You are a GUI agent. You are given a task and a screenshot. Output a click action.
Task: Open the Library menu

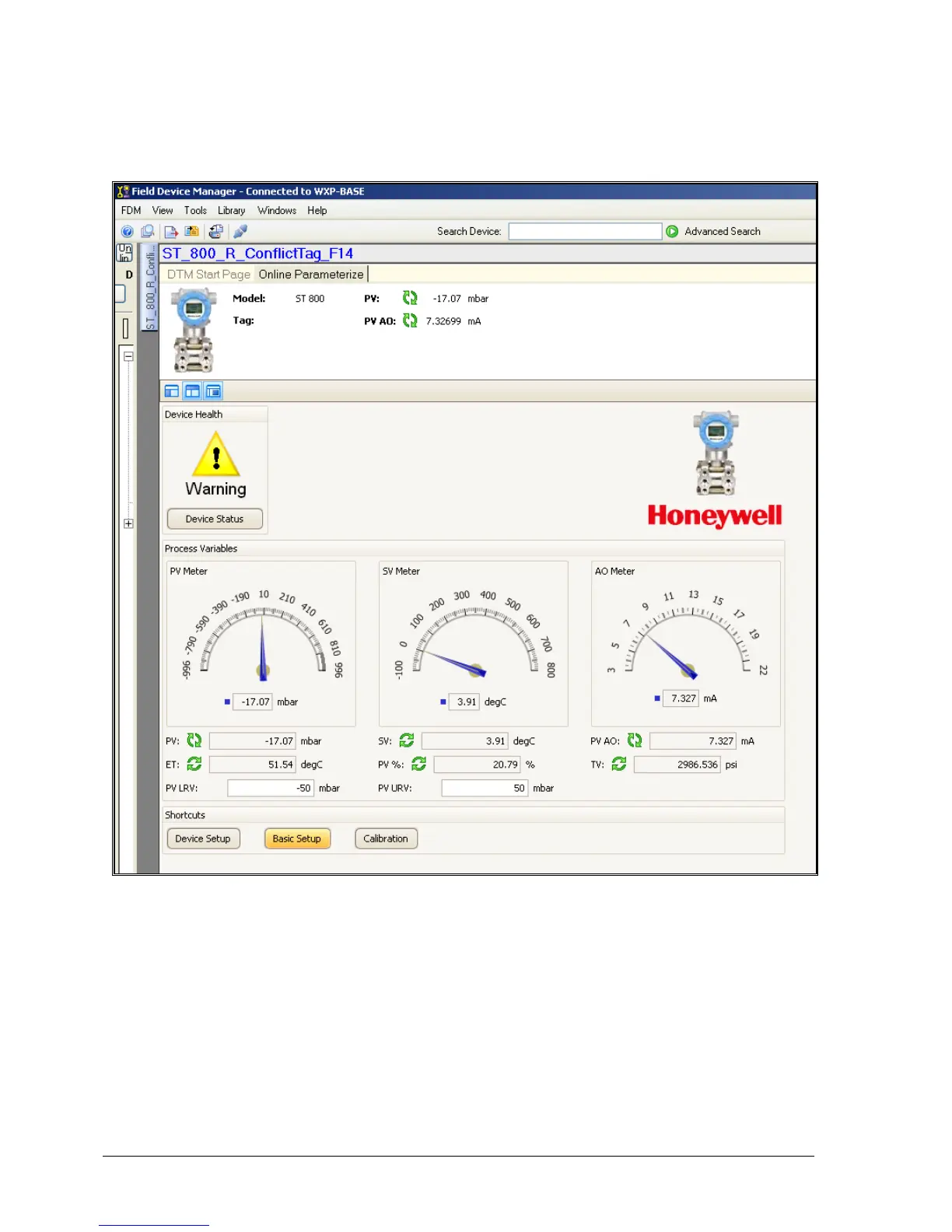[x=231, y=211]
